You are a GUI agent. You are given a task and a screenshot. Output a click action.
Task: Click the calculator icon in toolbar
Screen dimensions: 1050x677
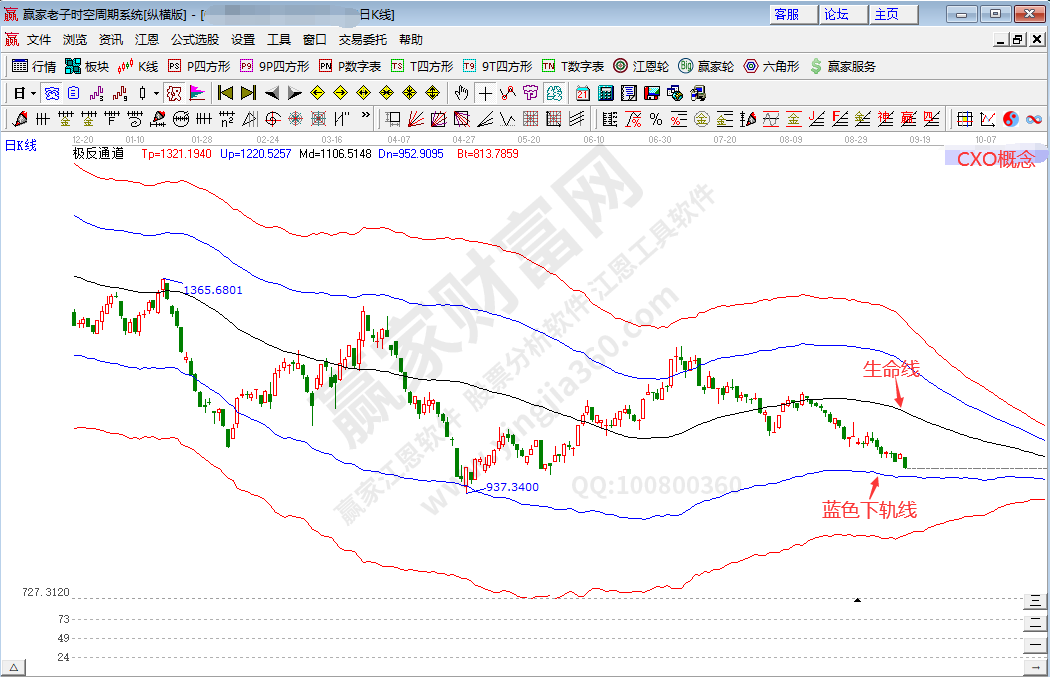tap(606, 93)
